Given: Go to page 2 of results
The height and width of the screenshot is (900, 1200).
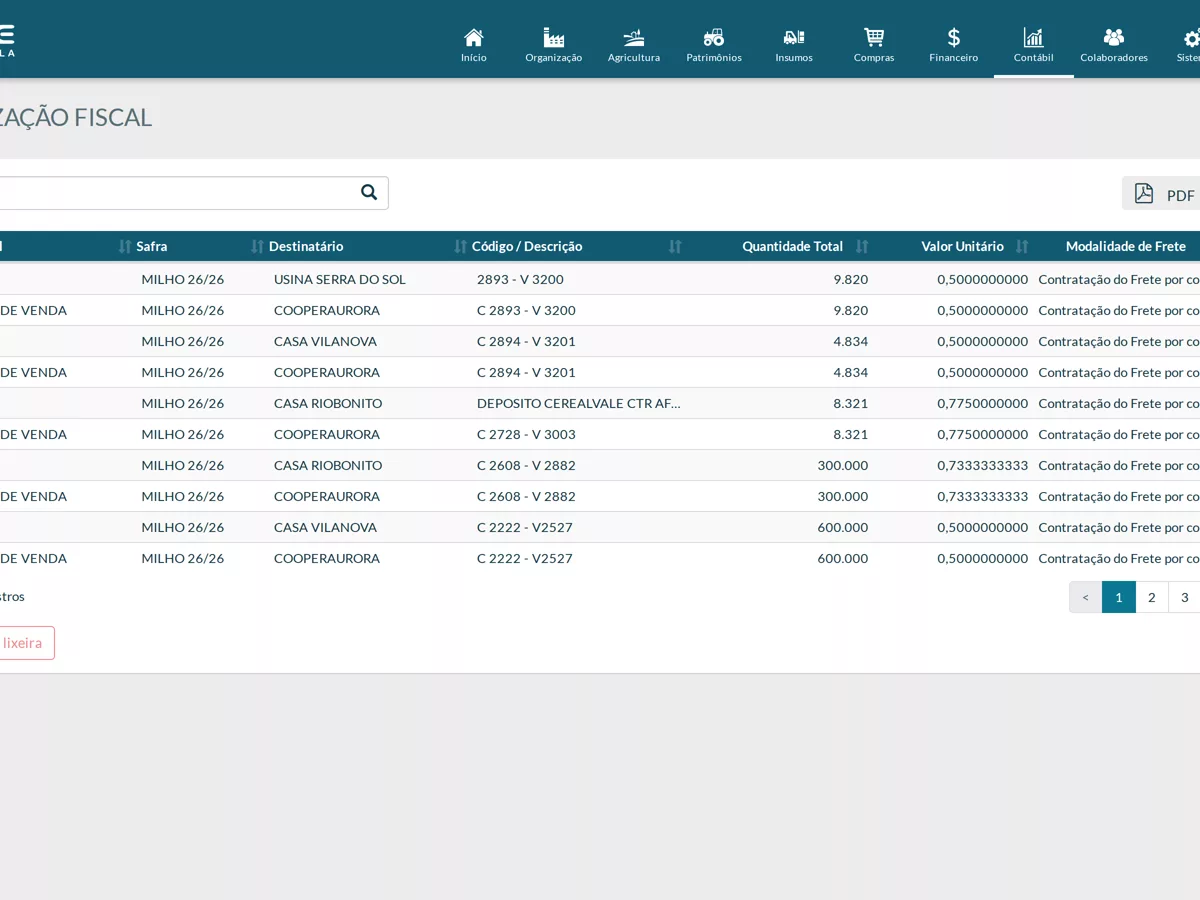Looking at the screenshot, I should [x=1152, y=597].
